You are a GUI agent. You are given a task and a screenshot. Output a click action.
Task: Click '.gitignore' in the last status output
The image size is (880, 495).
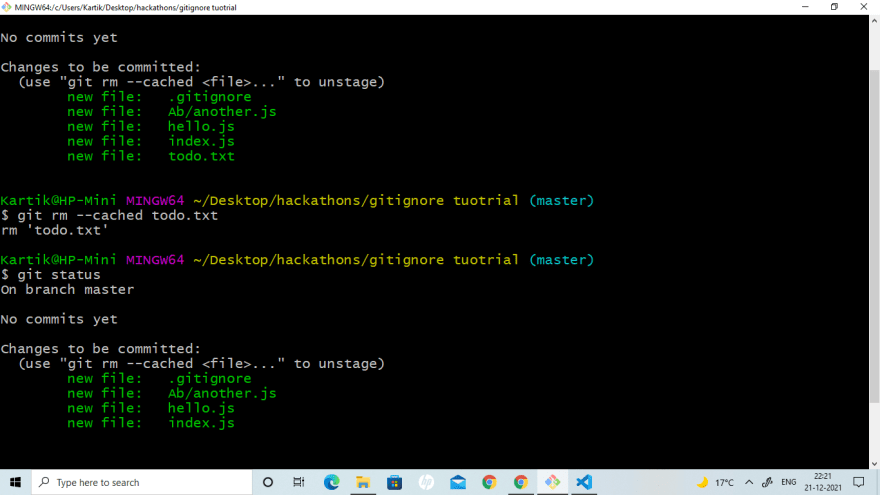pos(210,379)
